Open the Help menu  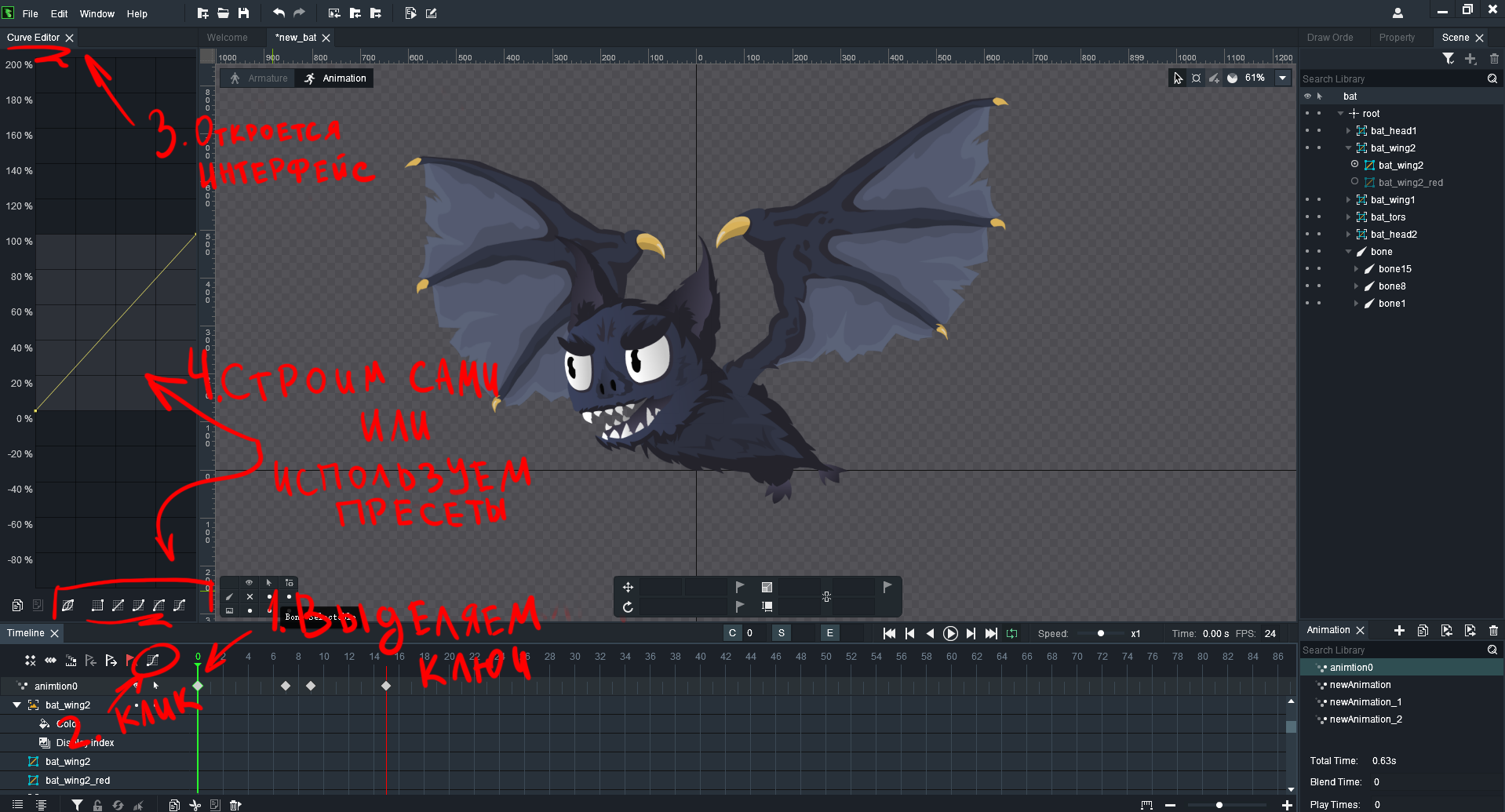(x=137, y=13)
